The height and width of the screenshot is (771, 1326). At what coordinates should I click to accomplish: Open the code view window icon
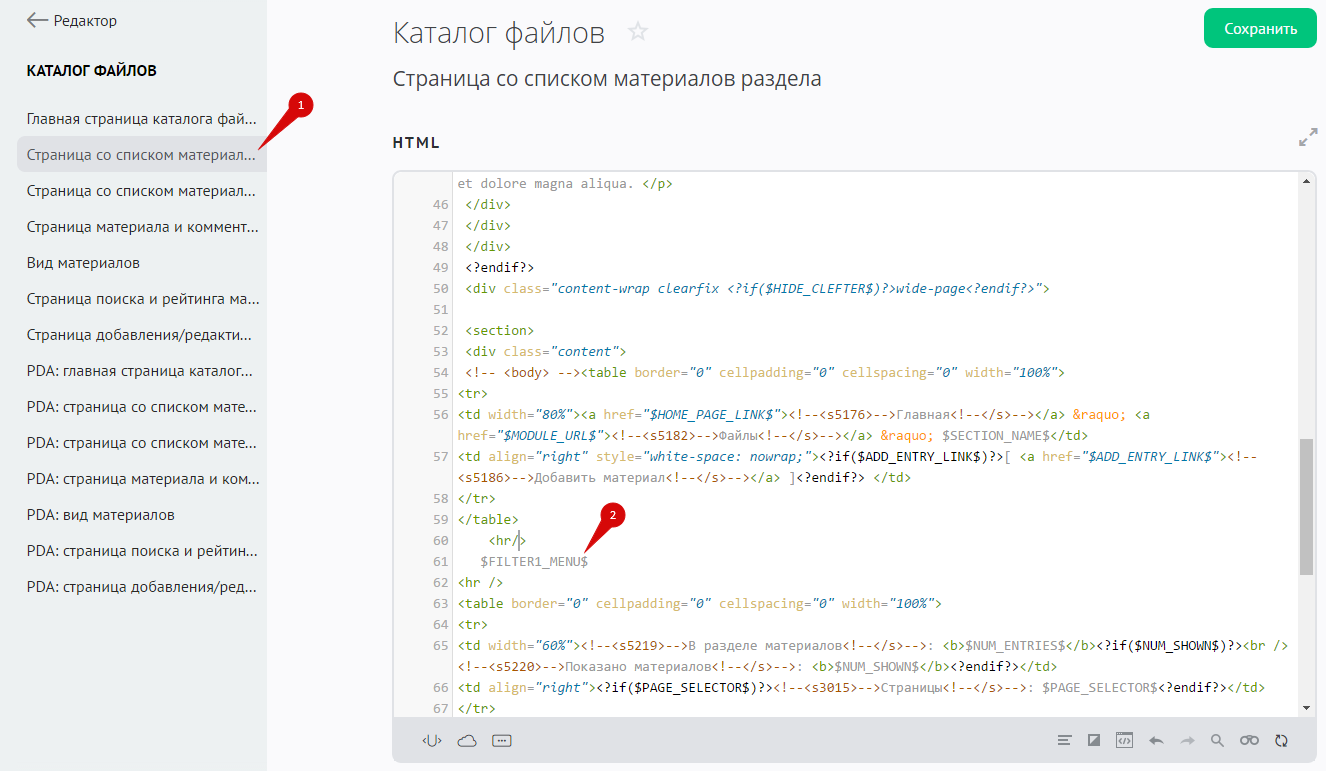coord(1124,741)
